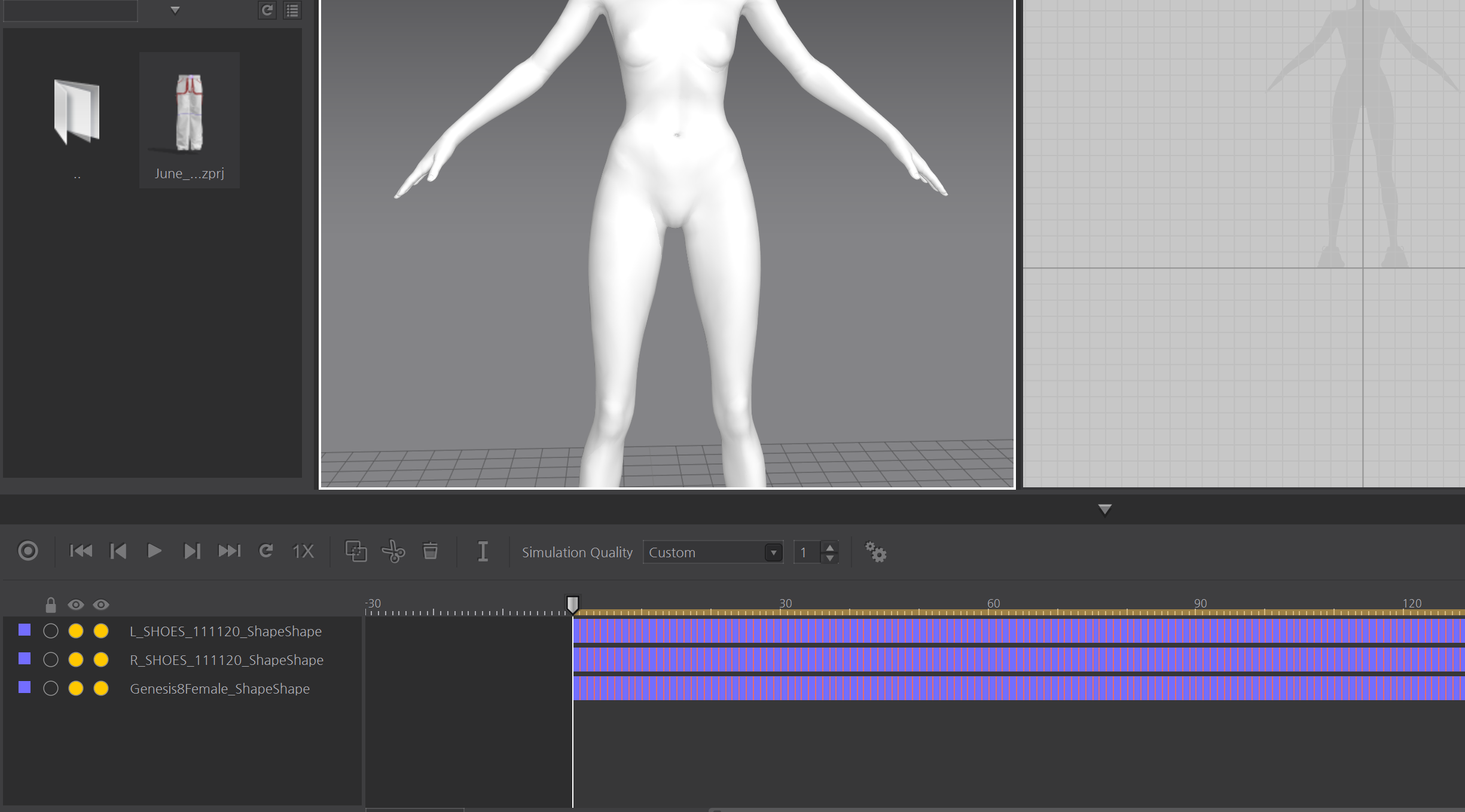Viewport: 1465px width, 812px height.
Task: Toggle second yellow dot of L_SHOES row
Action: coord(101,631)
